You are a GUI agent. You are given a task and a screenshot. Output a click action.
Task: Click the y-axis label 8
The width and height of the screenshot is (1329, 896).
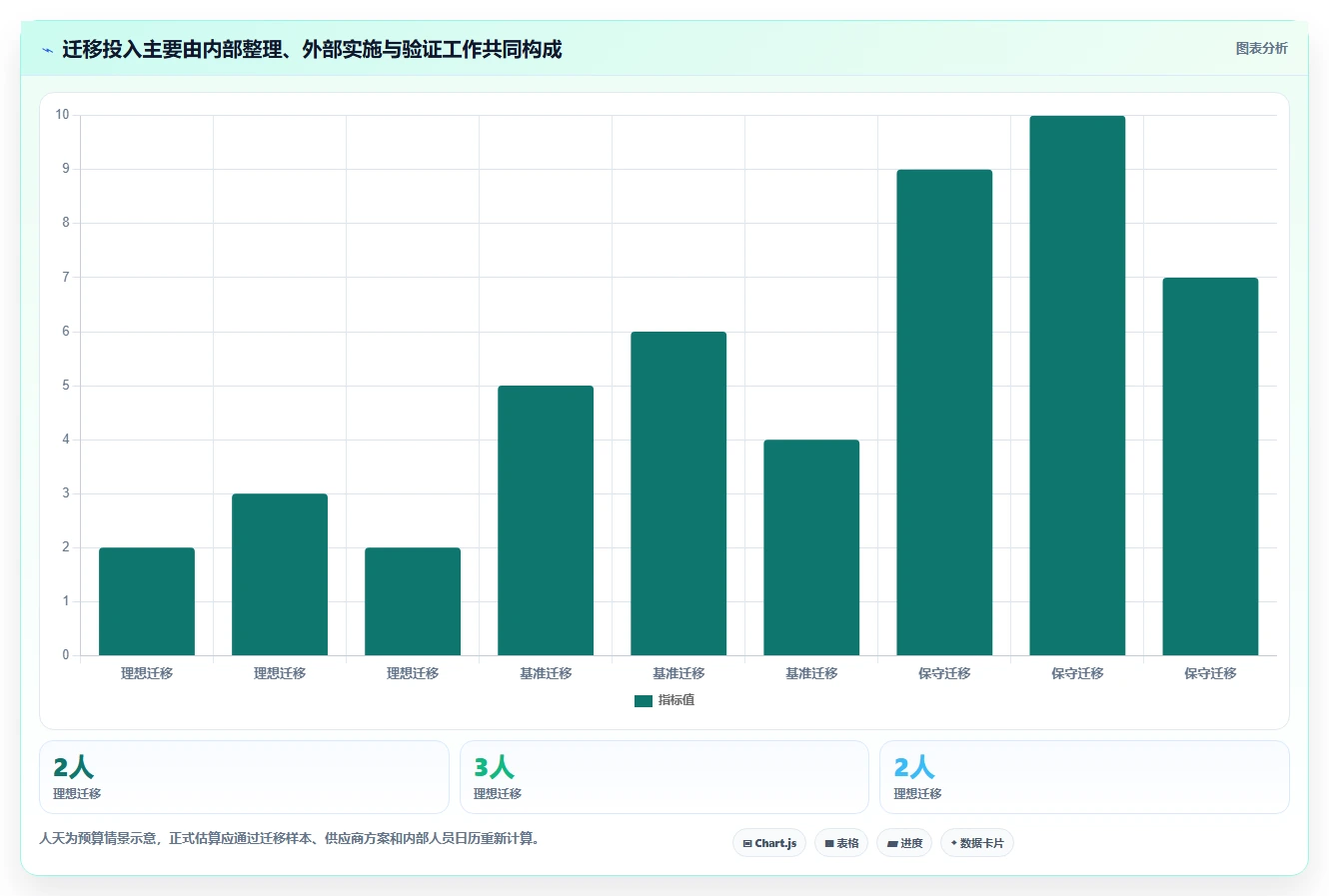[66, 223]
